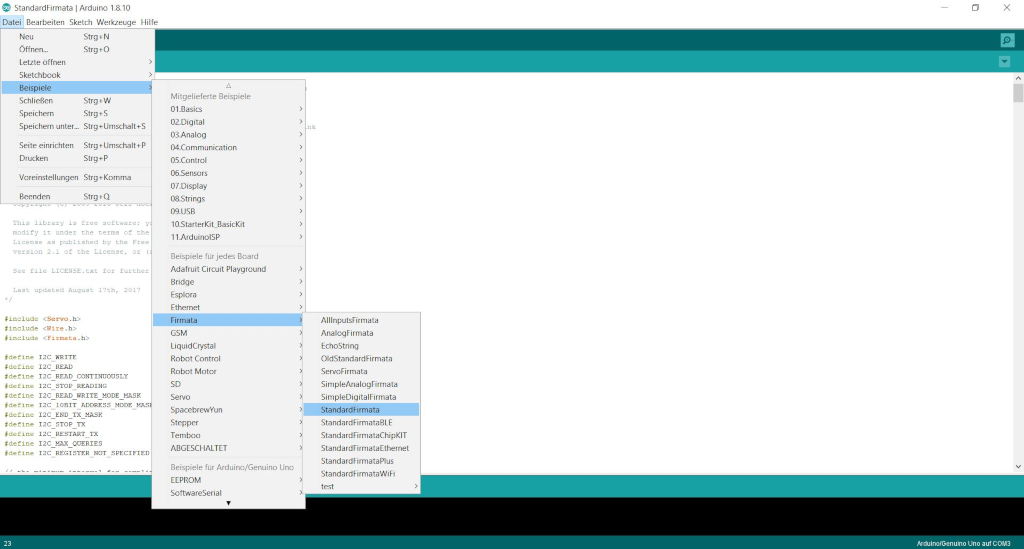Choose Öffnen... menu entry
The height and width of the screenshot is (549, 1024).
pos(77,50)
